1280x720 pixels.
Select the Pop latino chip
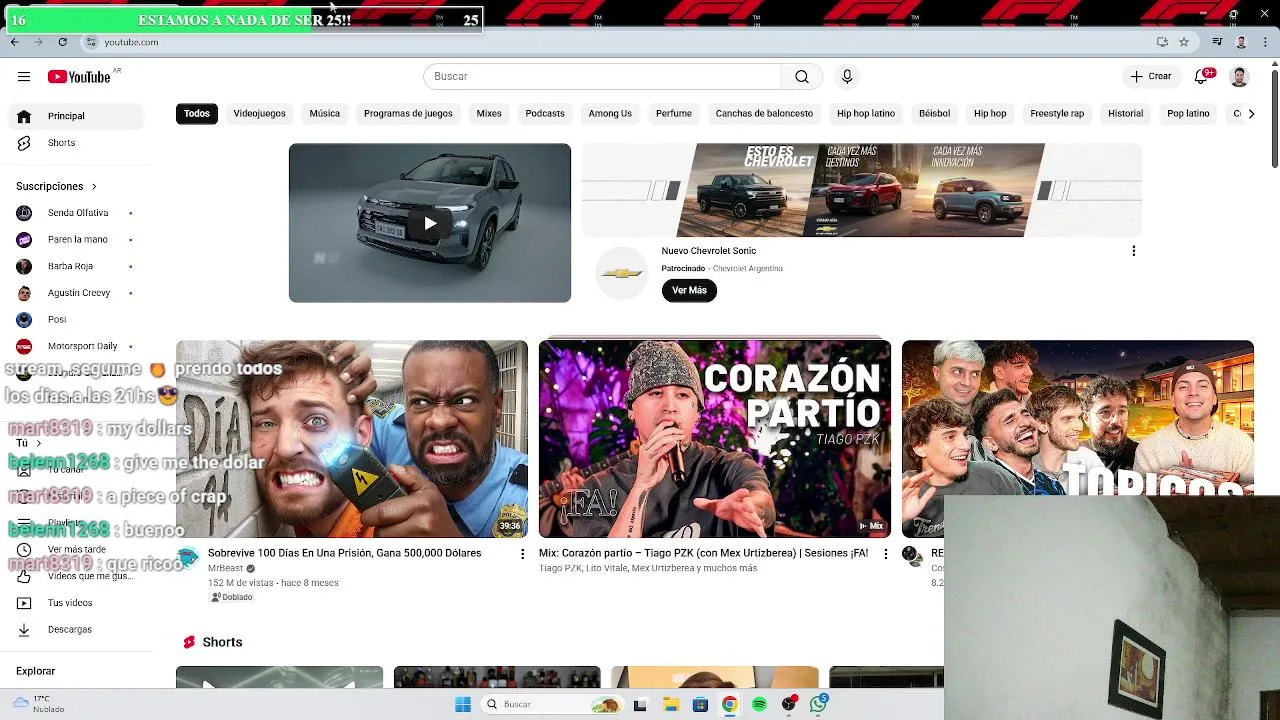click(x=1188, y=114)
